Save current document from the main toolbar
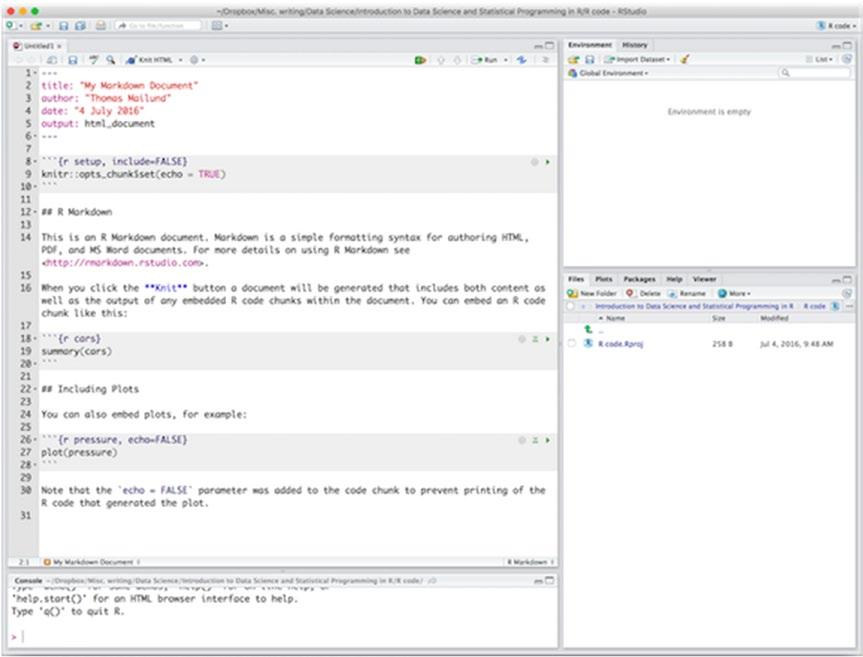863x657 pixels. coord(64,26)
